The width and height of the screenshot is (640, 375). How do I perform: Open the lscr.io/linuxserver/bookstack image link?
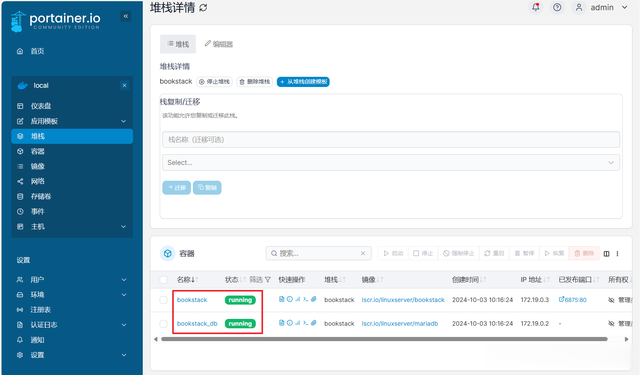tap(403, 300)
